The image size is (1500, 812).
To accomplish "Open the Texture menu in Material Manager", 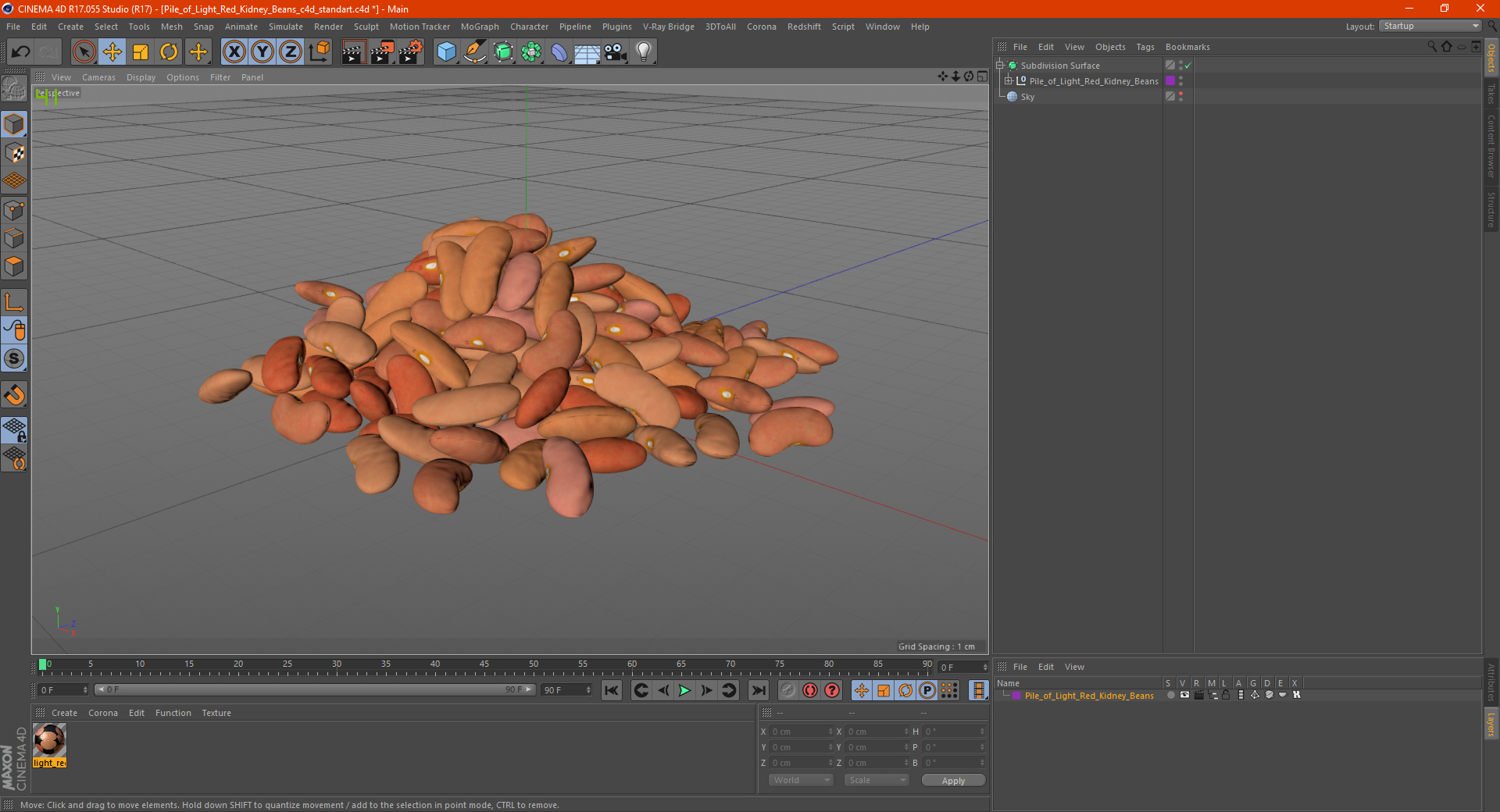I will pos(216,713).
